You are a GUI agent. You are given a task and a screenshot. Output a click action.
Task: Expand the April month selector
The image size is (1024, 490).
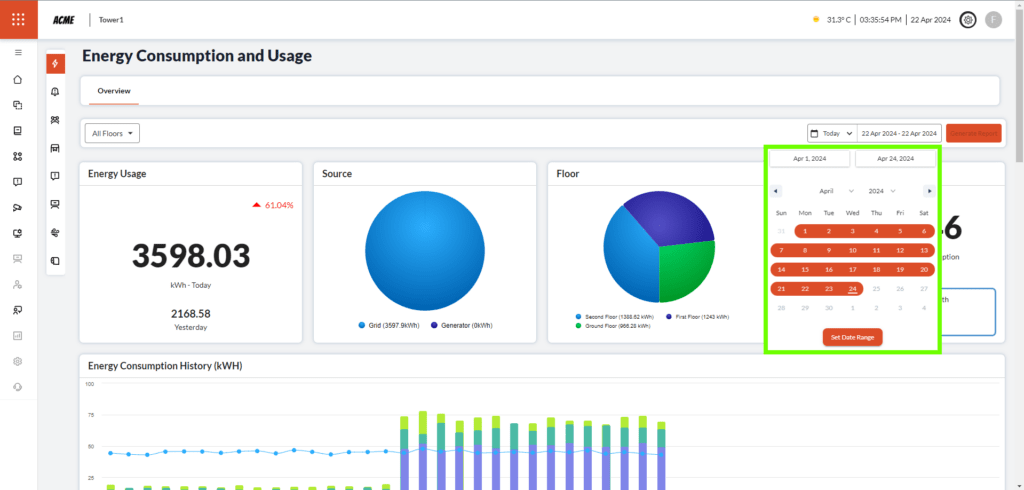(836, 190)
